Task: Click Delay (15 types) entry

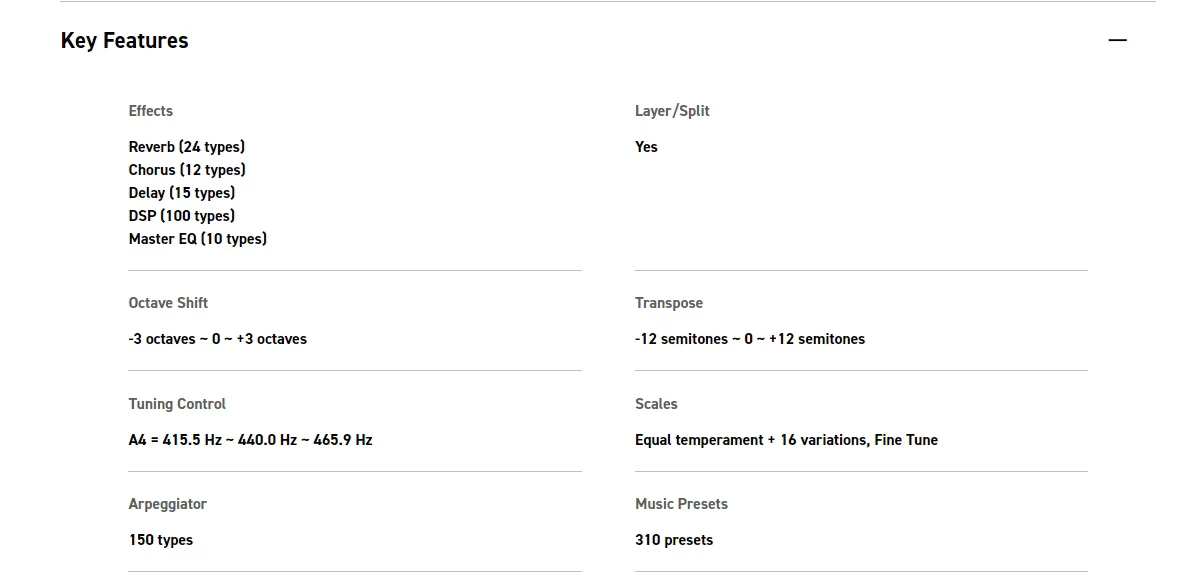Action: pos(182,193)
